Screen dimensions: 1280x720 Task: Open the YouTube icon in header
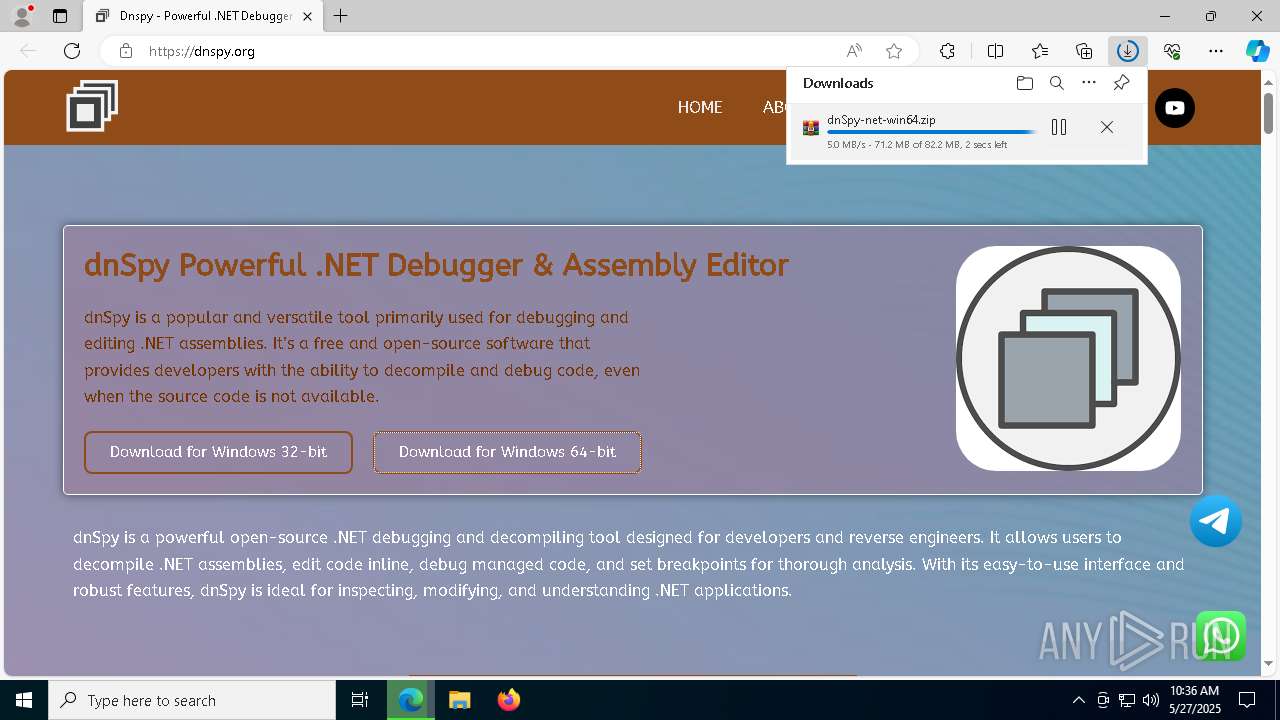point(1175,108)
